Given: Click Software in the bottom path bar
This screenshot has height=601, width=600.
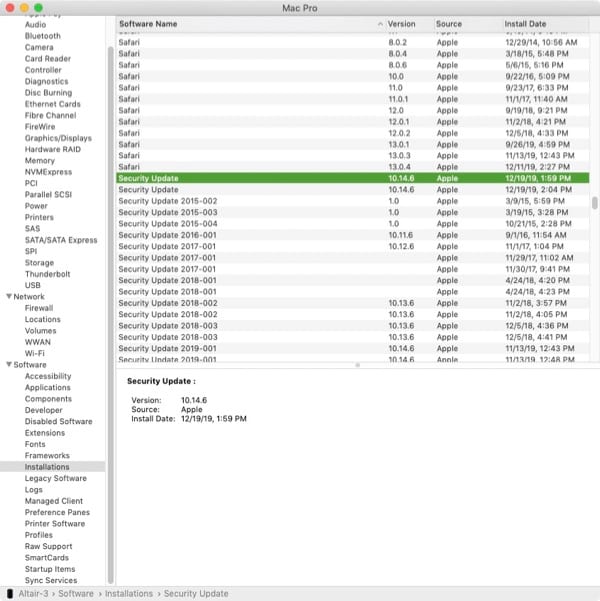Looking at the screenshot, I should click(76, 593).
